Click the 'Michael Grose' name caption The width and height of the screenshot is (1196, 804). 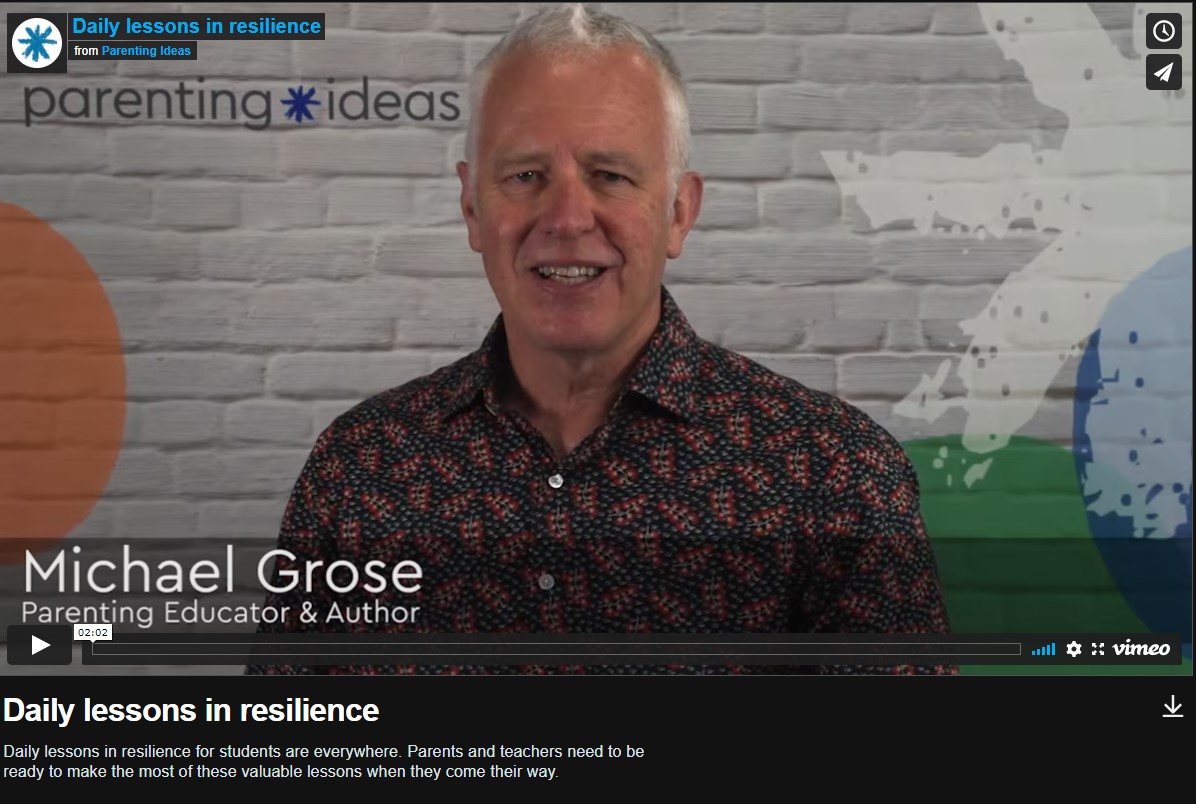coord(223,571)
